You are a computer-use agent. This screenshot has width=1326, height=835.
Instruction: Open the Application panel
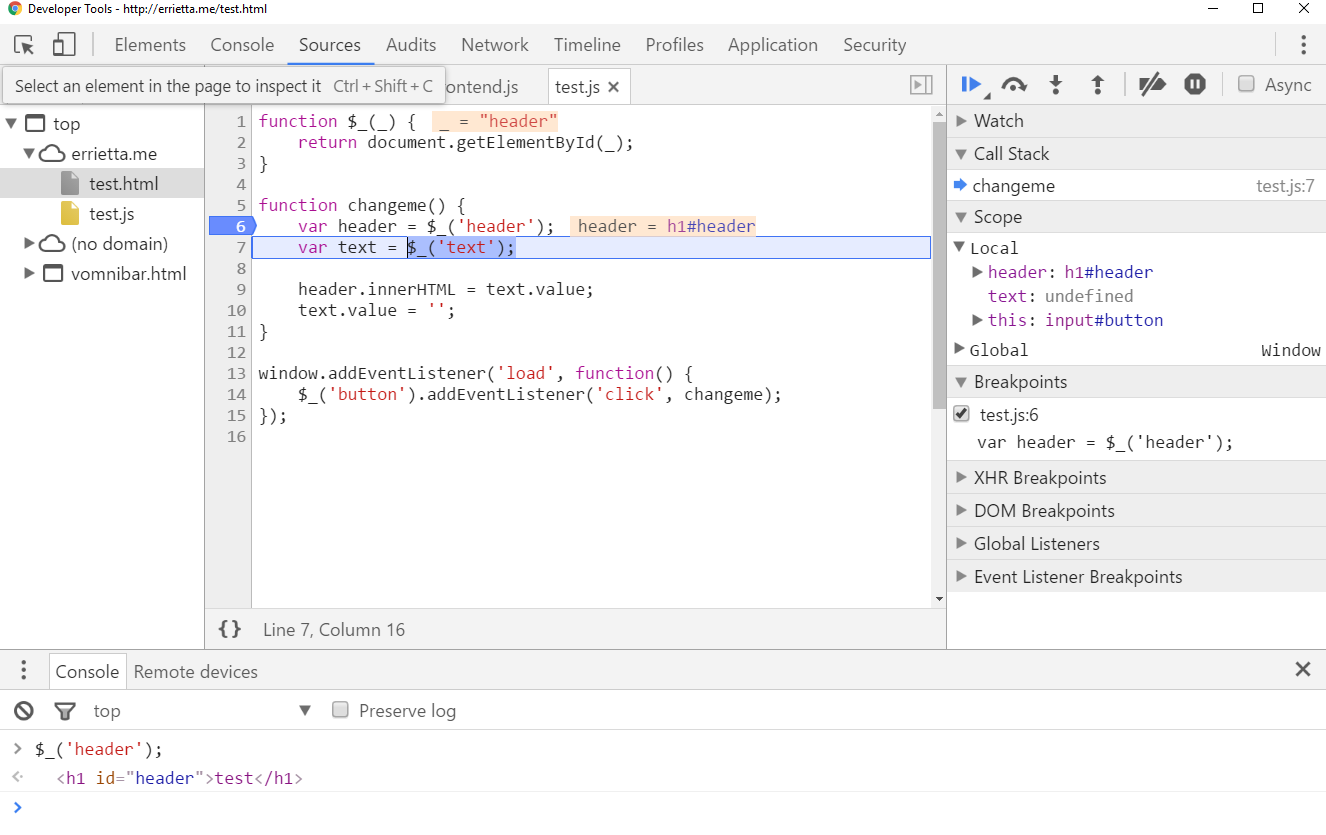point(773,45)
